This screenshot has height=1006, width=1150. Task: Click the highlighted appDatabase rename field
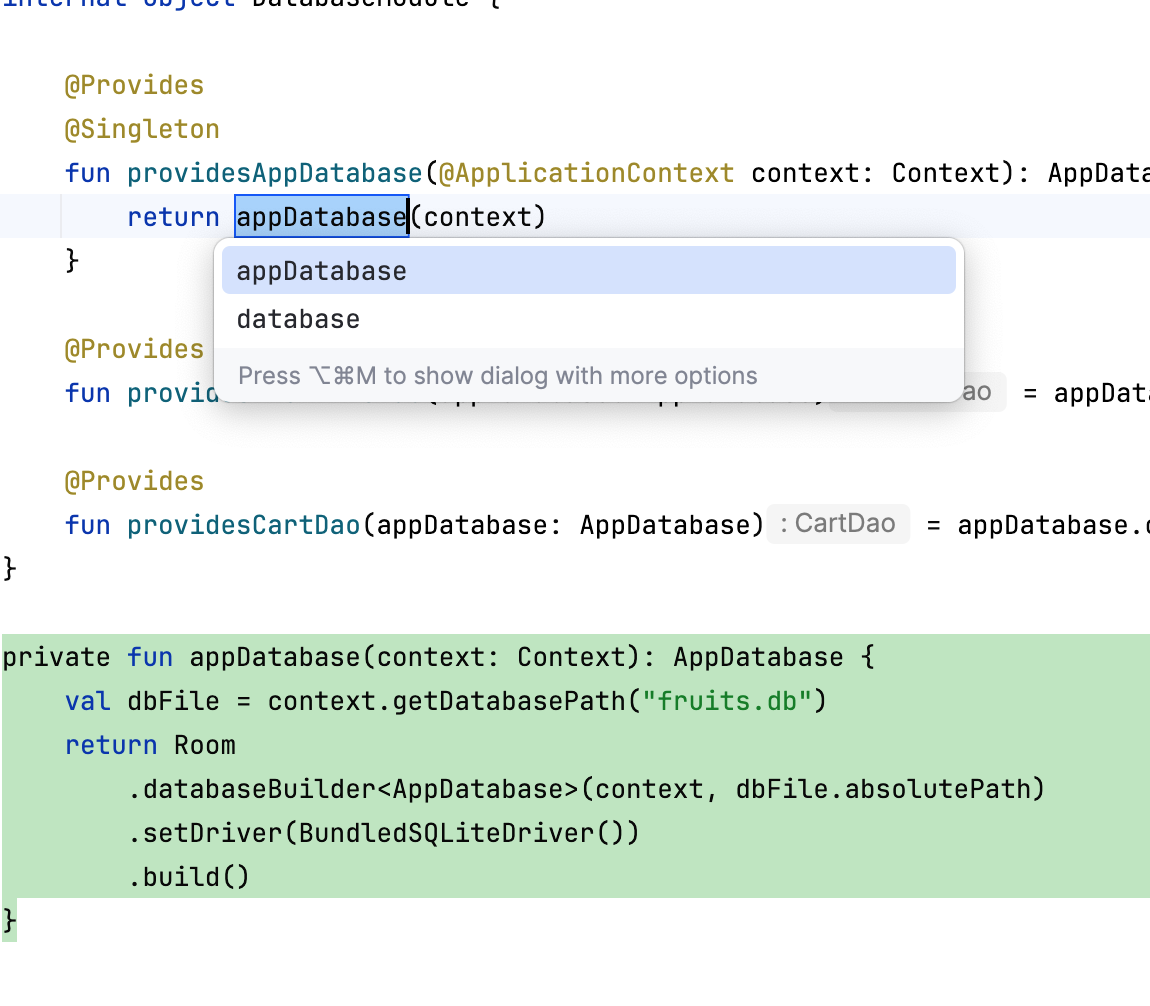coord(321,217)
